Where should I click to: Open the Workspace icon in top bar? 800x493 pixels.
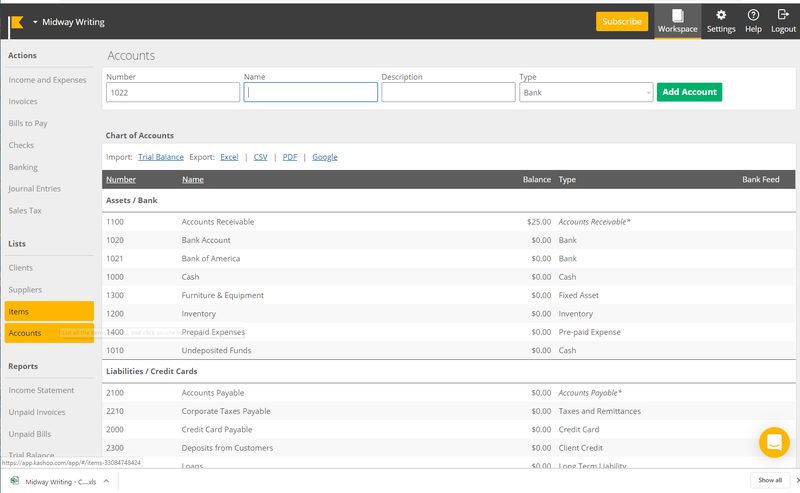click(x=677, y=15)
